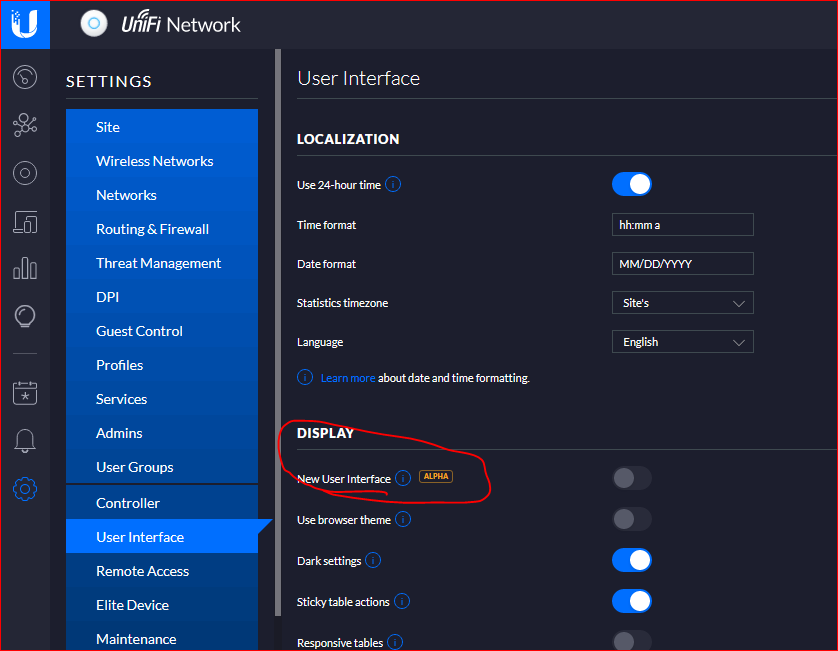Open the Devices icon in sidebar
Screen dimensions: 838x651
click(25, 222)
